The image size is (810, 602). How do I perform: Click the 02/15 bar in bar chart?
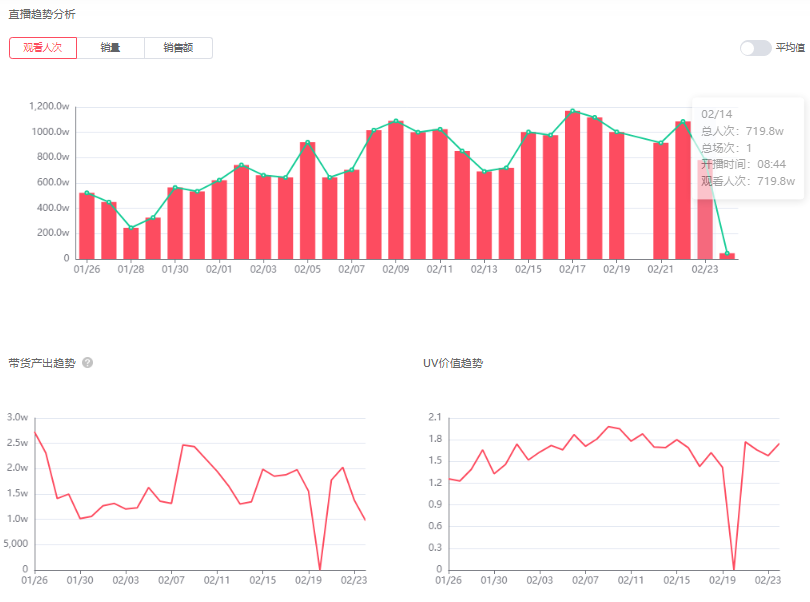pyautogui.click(x=528, y=195)
